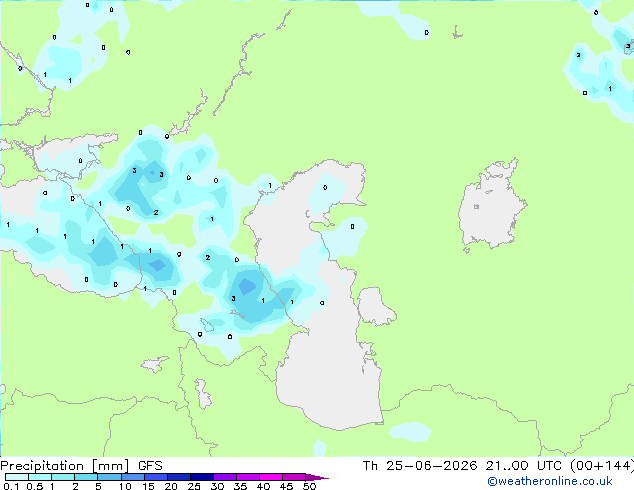
Task: Click the 20 to 25 mm legend swatch
Action: (178, 477)
